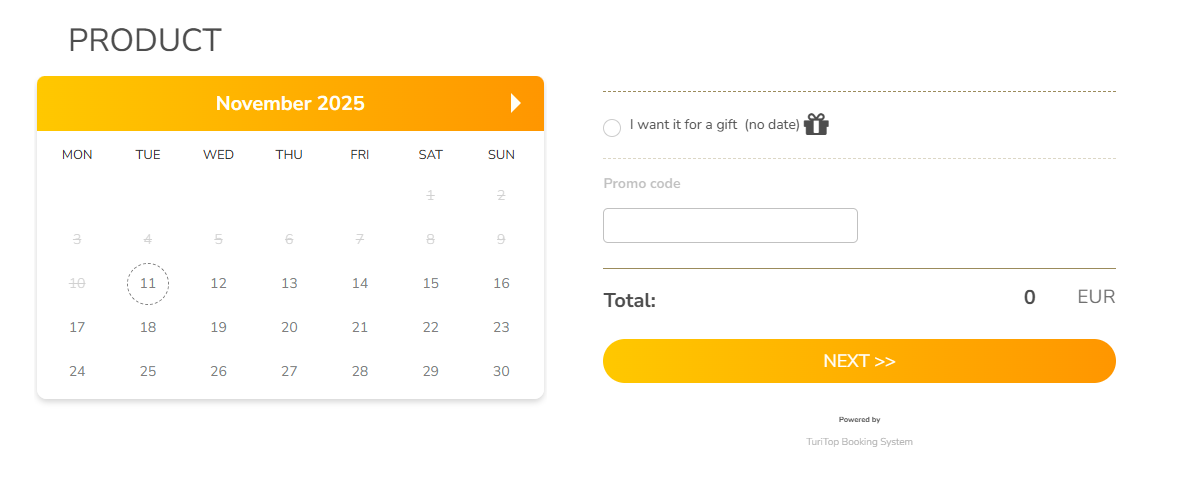1181x483 pixels.
Task: Choose Wednesday November 26
Action: tap(219, 371)
